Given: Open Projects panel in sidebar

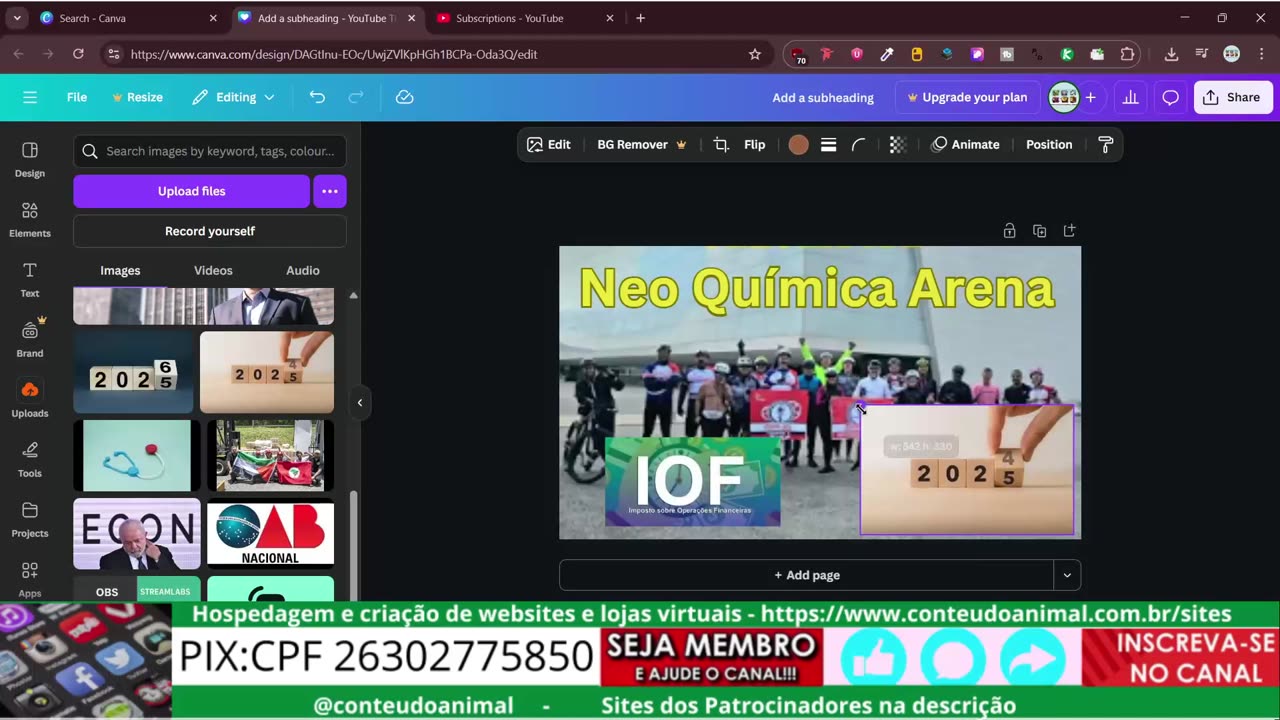Looking at the screenshot, I should [30, 519].
